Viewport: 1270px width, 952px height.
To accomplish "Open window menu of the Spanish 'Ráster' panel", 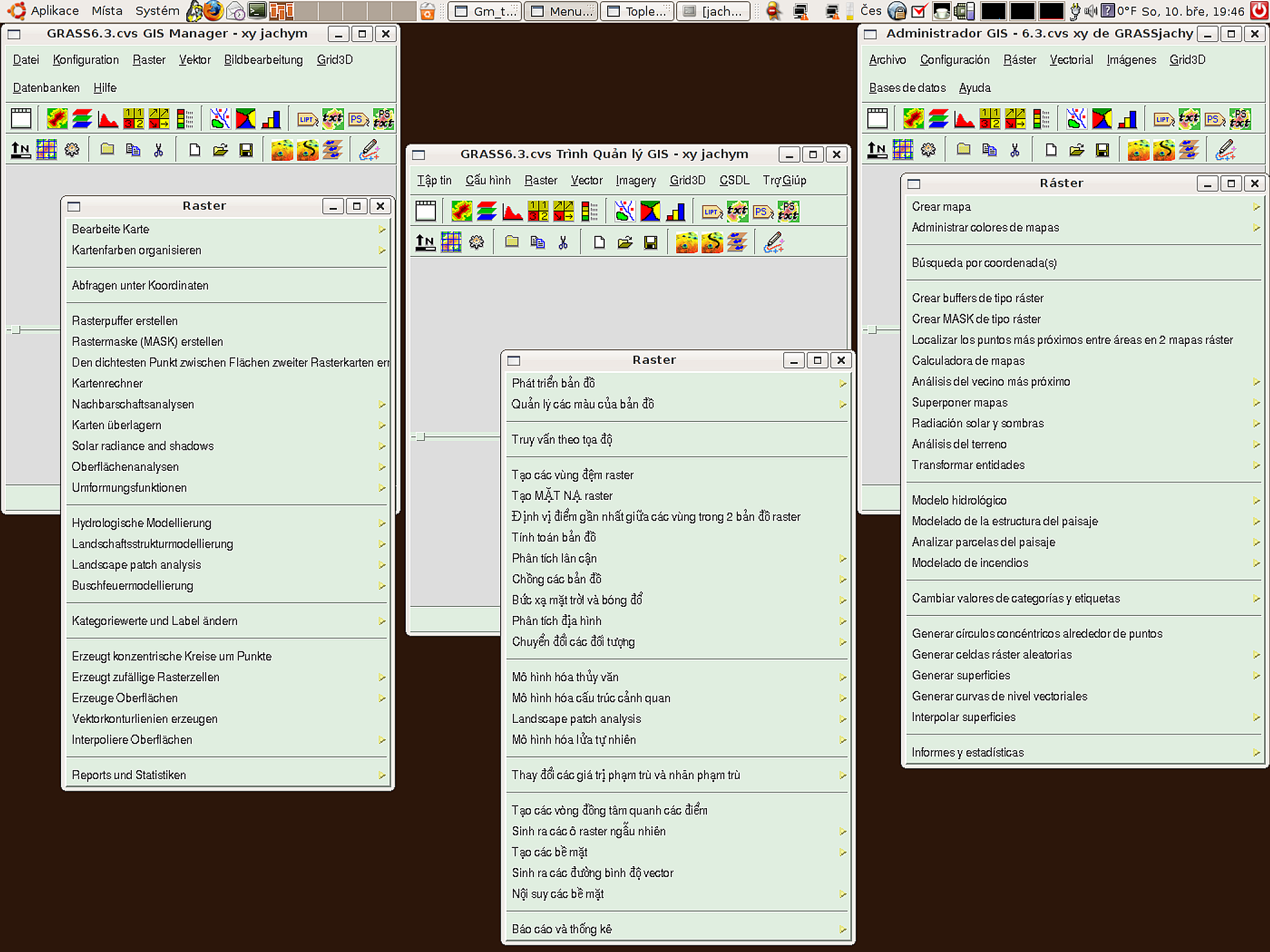I will [x=914, y=184].
